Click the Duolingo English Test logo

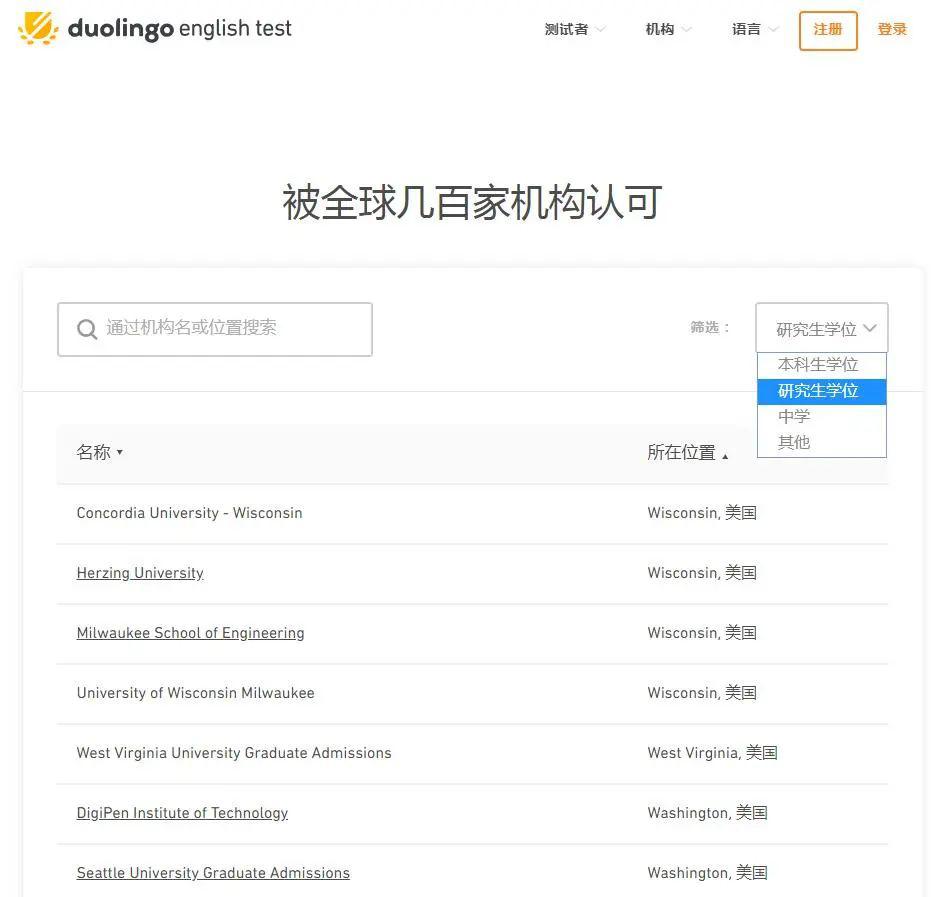click(155, 28)
